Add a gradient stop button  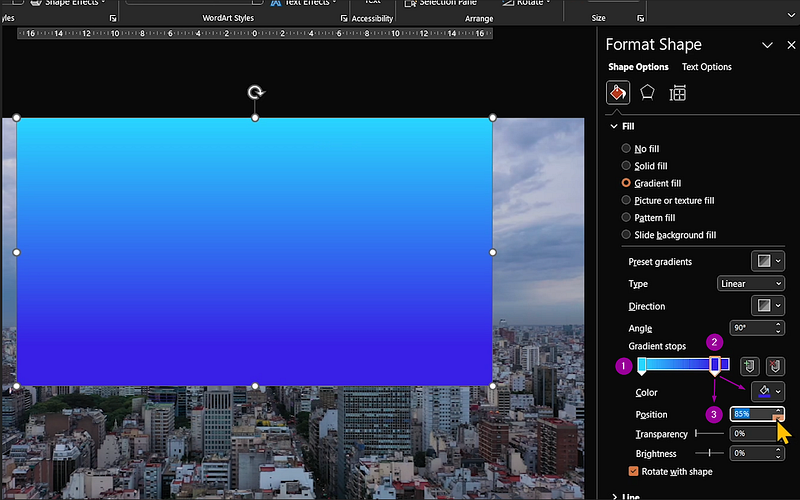pos(749,366)
